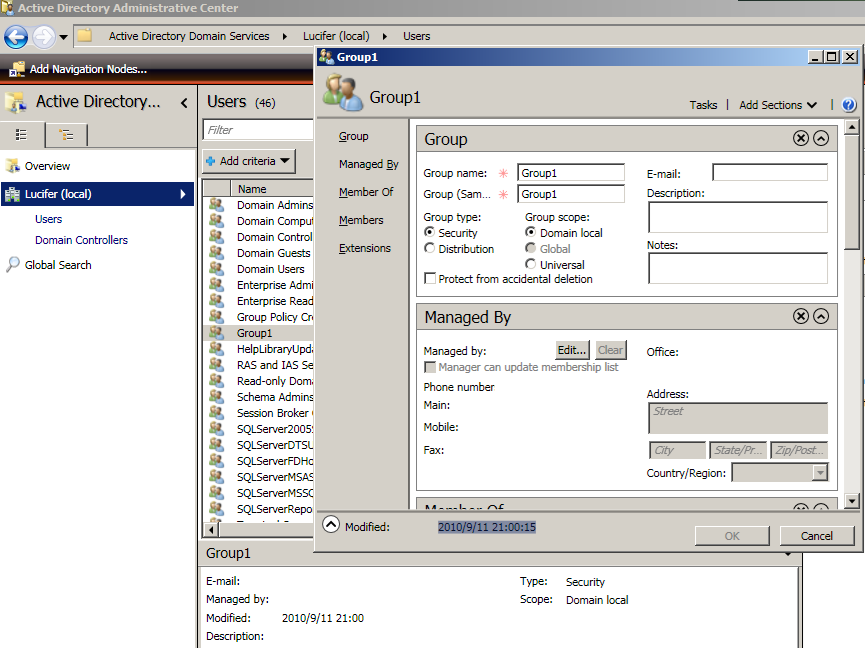The image size is (865, 648).
Task: Click the Name column header
Action: pyautogui.click(x=272, y=189)
